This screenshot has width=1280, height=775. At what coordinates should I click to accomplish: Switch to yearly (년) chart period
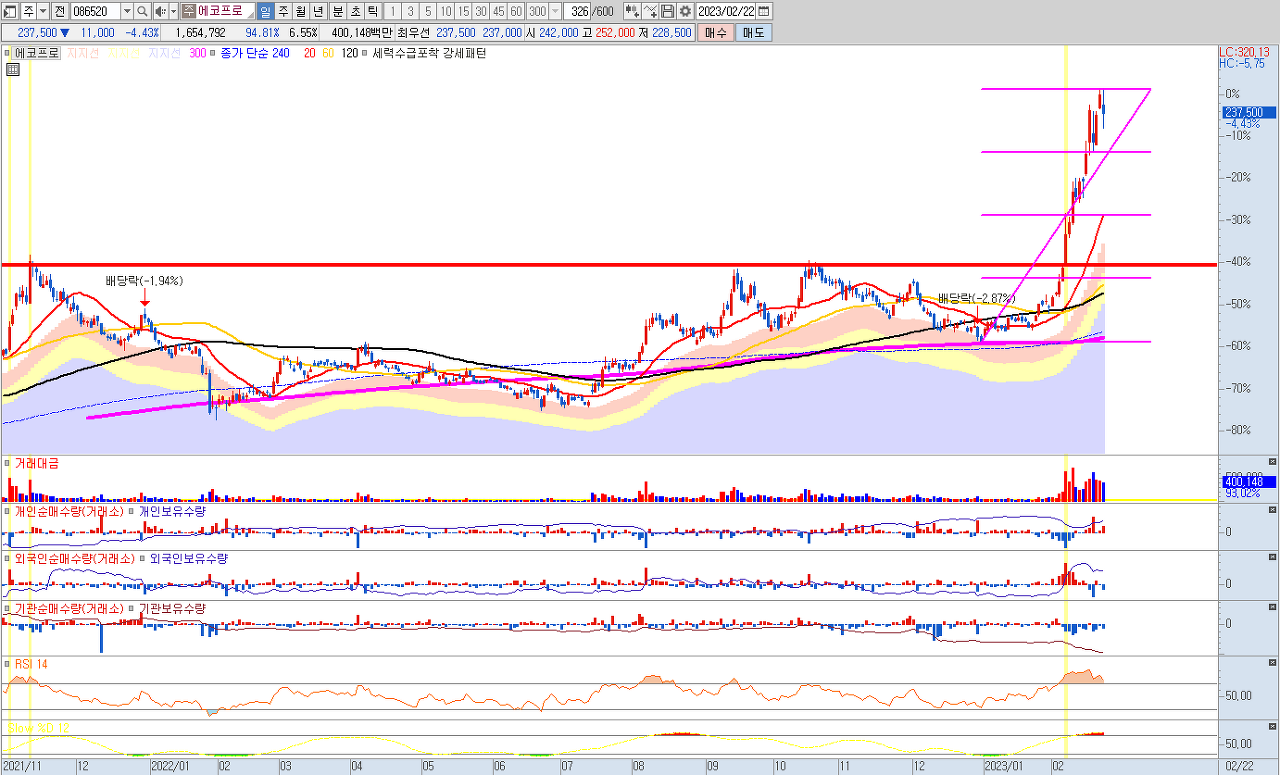319,11
